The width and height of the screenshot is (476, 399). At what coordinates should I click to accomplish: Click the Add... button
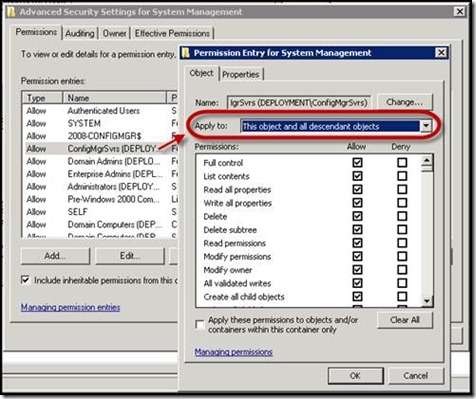coord(55,256)
